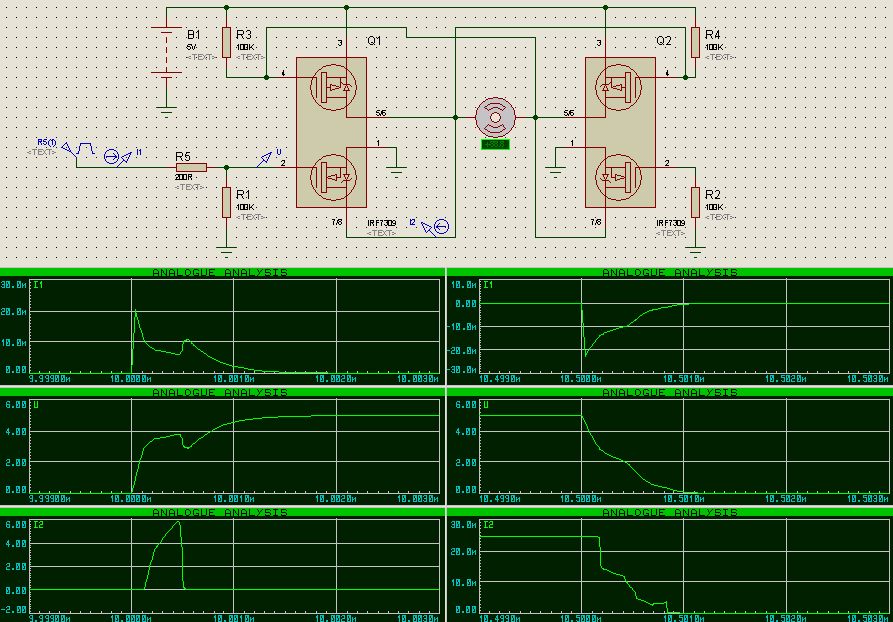893x622 pixels.
Task: Click top-left graph Analogue Analysis title bar
Action: point(220,273)
